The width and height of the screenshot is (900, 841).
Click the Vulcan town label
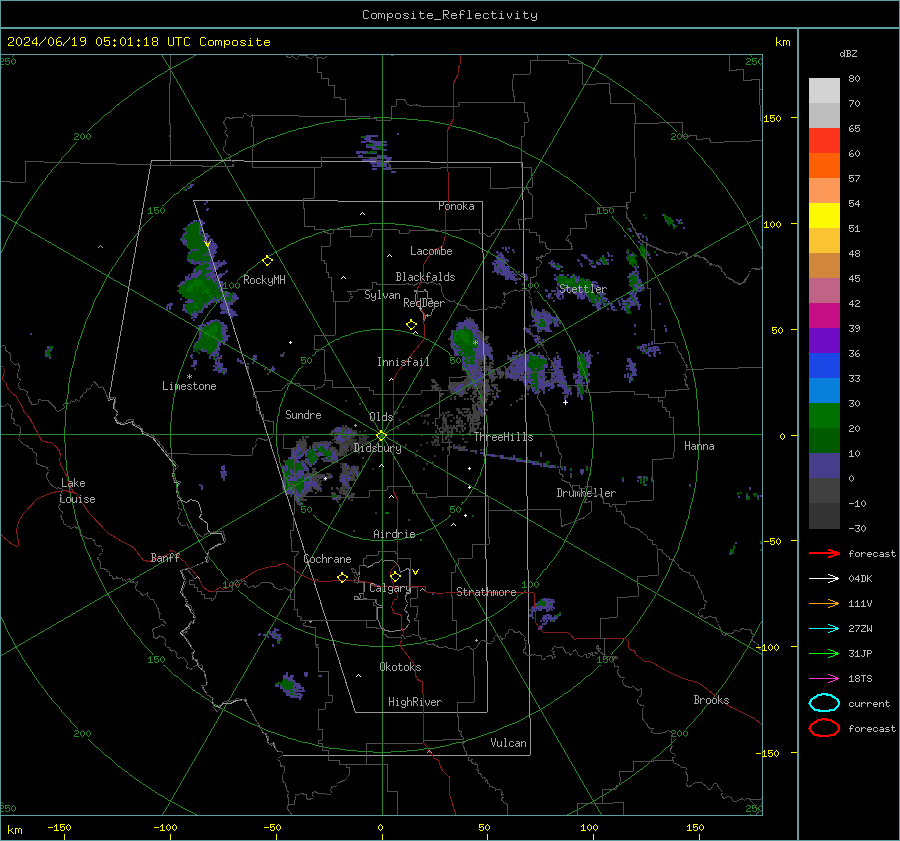[508, 743]
